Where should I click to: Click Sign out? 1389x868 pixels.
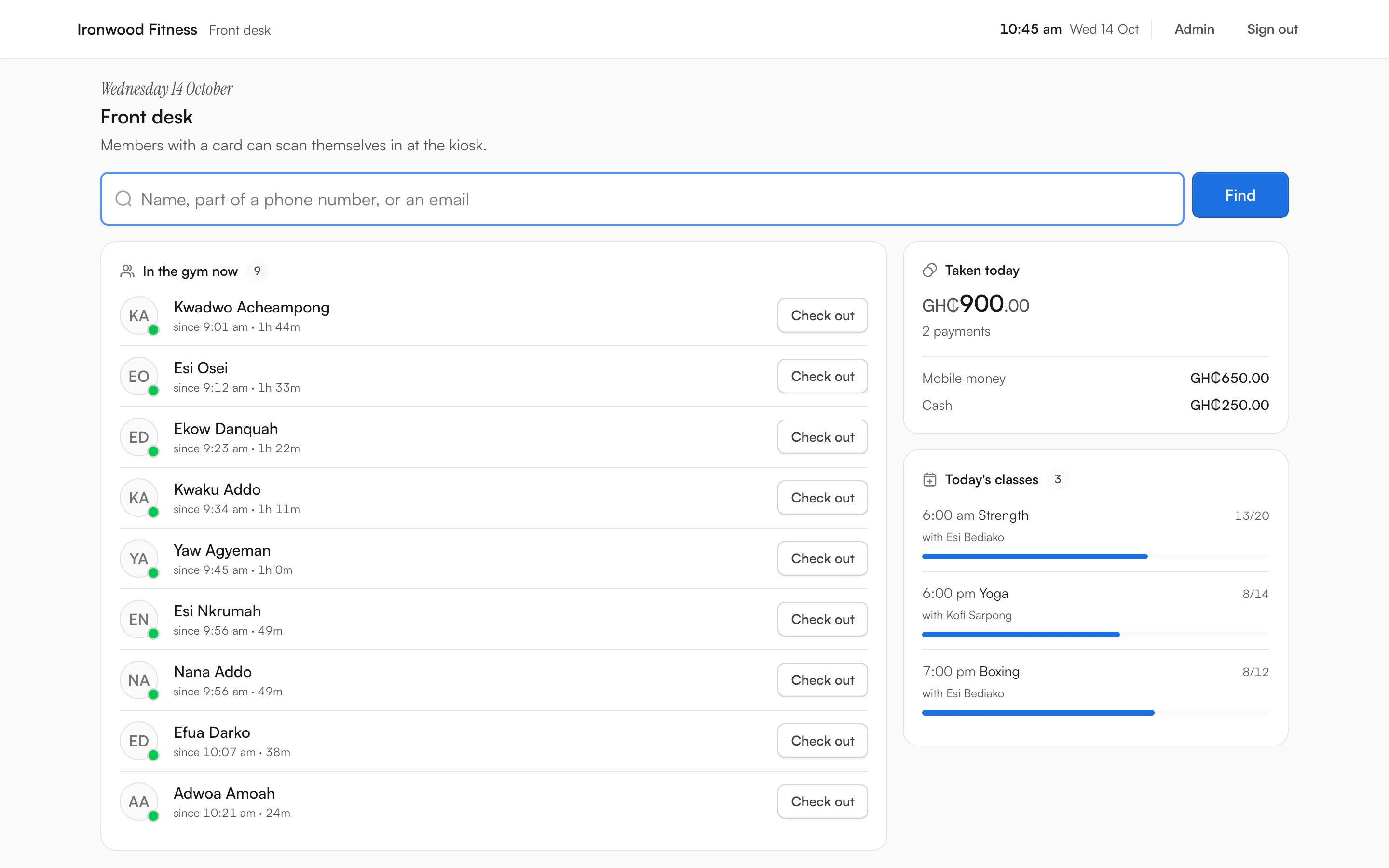(1272, 29)
